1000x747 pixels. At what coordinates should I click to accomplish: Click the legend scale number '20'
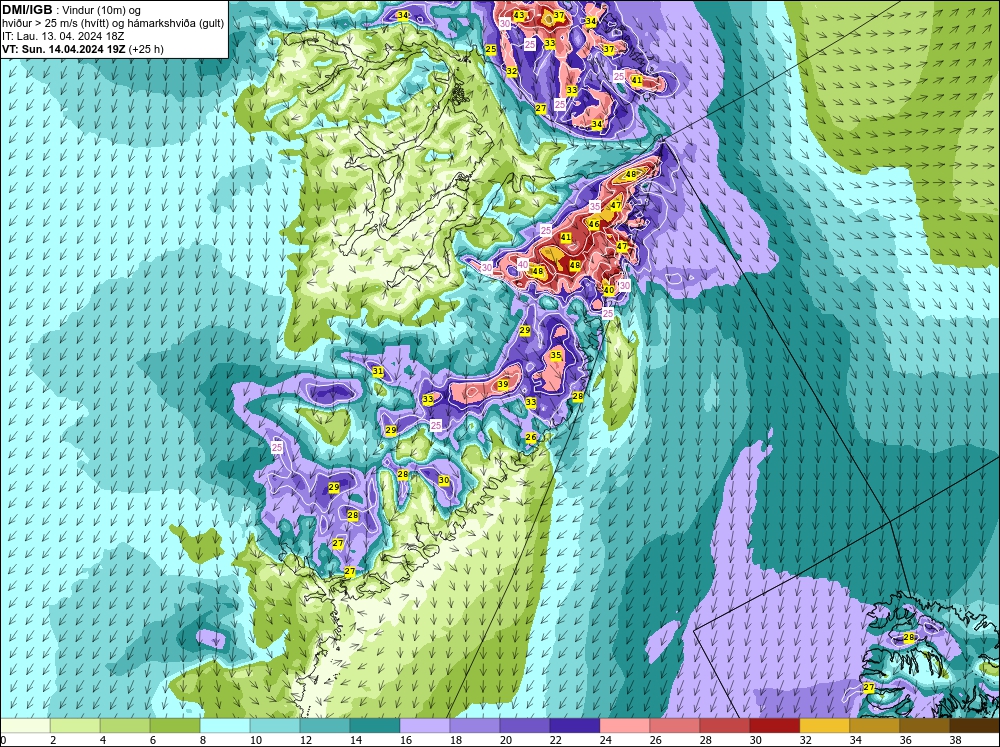[x=506, y=740]
